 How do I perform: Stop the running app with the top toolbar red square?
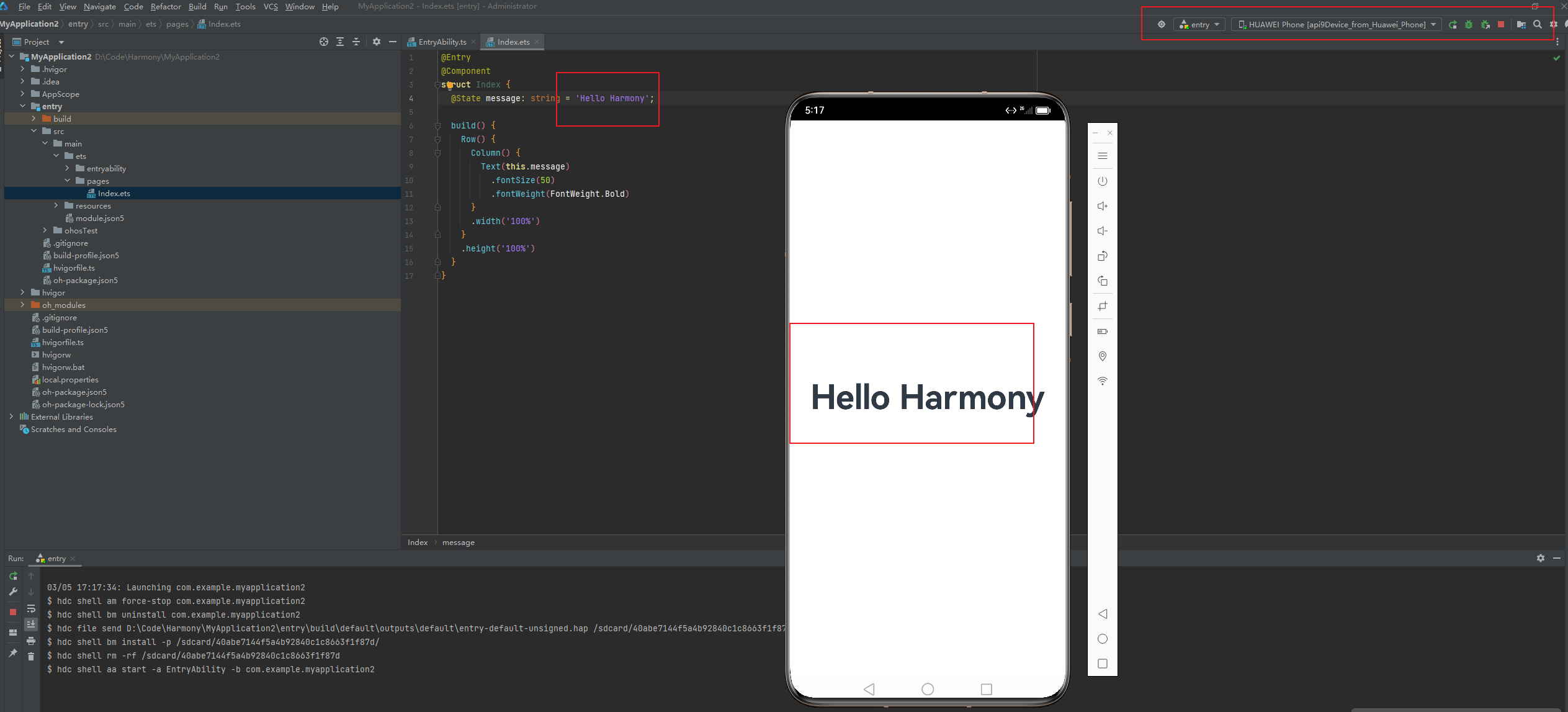point(1501,25)
